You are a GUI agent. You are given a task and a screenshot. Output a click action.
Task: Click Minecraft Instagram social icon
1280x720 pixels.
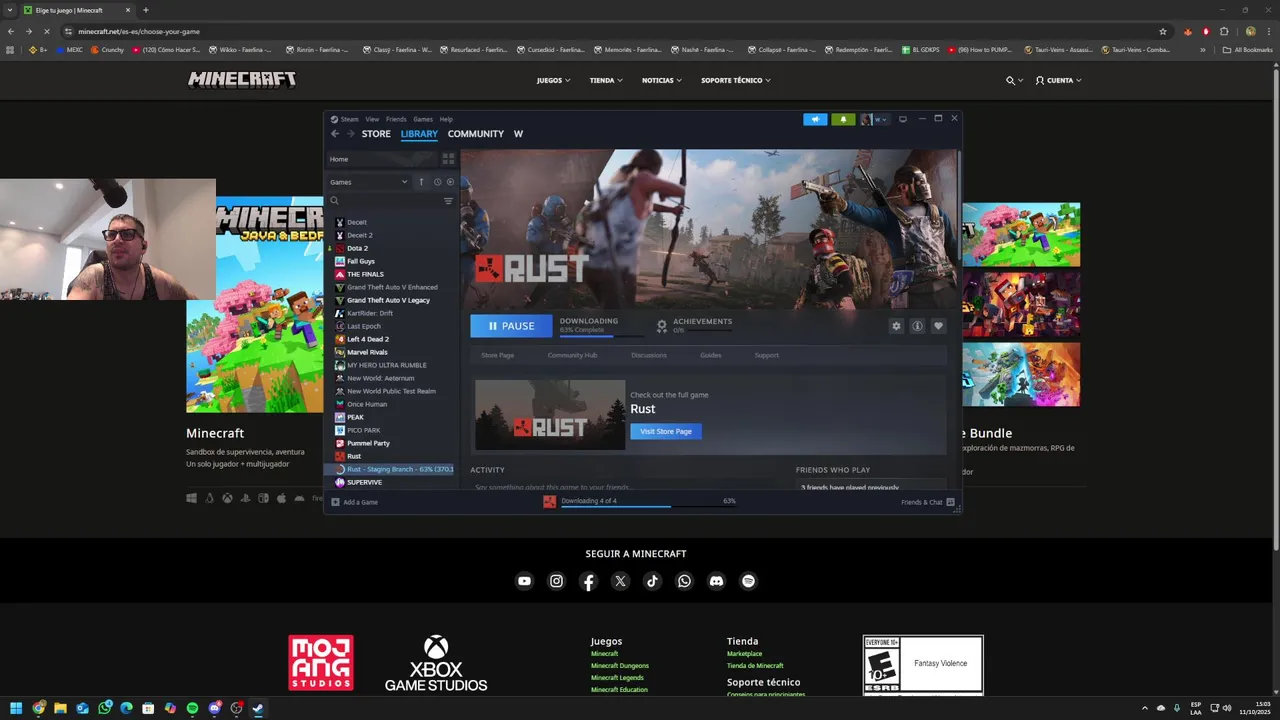(556, 581)
